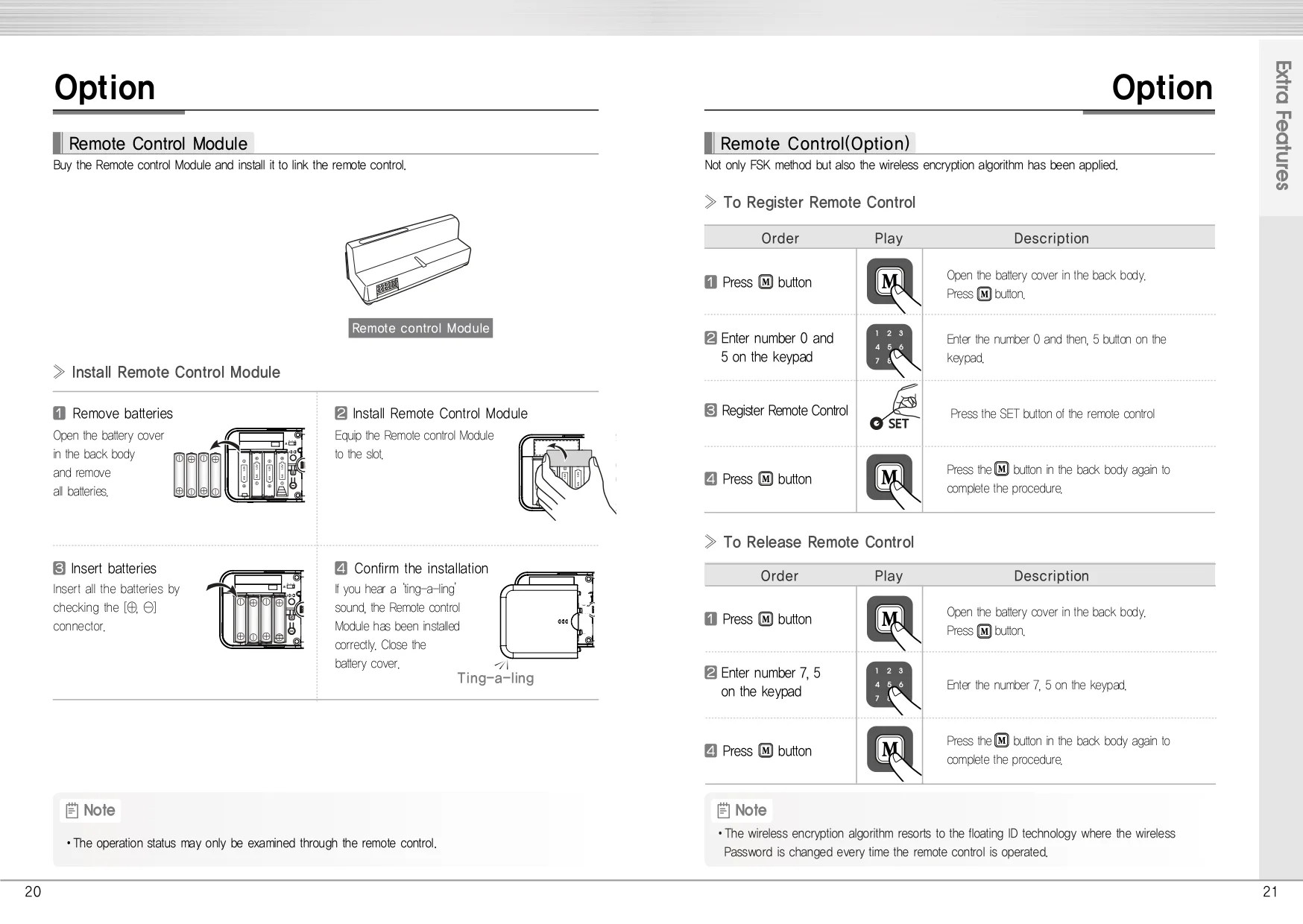Click the SET remote control icon
1303x924 pixels.
pyautogui.click(x=894, y=408)
